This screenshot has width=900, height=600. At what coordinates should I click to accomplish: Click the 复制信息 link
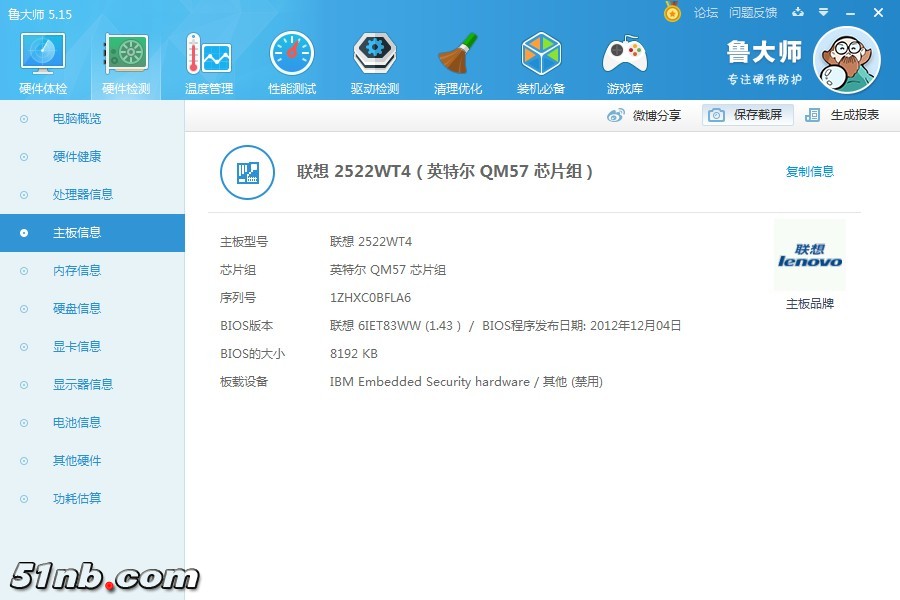(809, 172)
